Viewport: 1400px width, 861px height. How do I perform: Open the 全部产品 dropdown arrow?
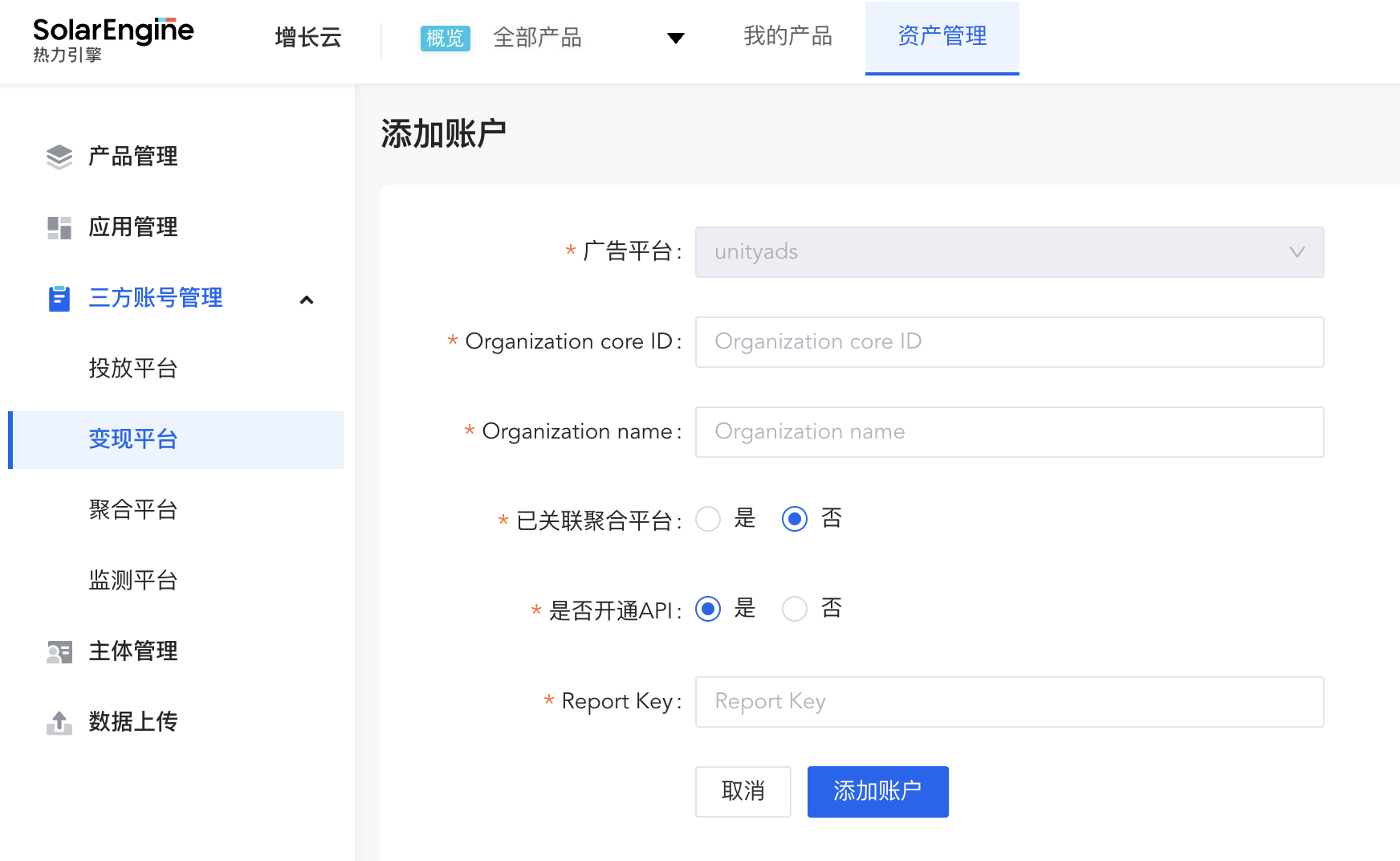point(676,38)
